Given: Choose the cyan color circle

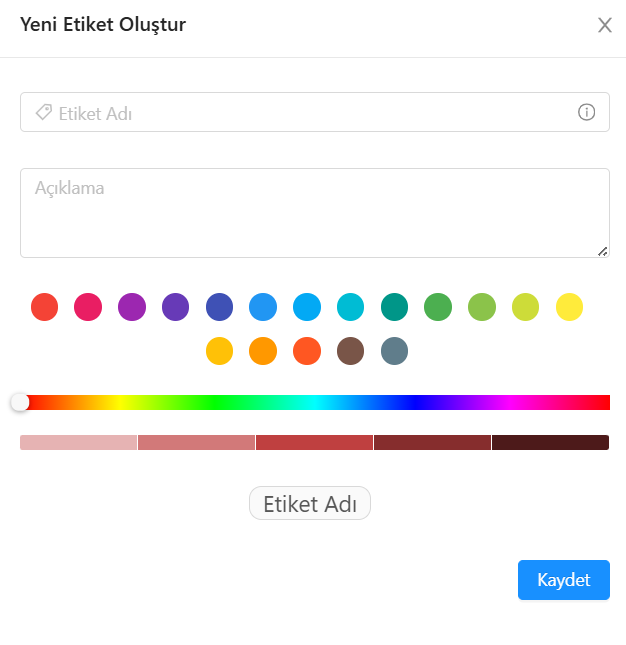Looking at the screenshot, I should tap(350, 306).
